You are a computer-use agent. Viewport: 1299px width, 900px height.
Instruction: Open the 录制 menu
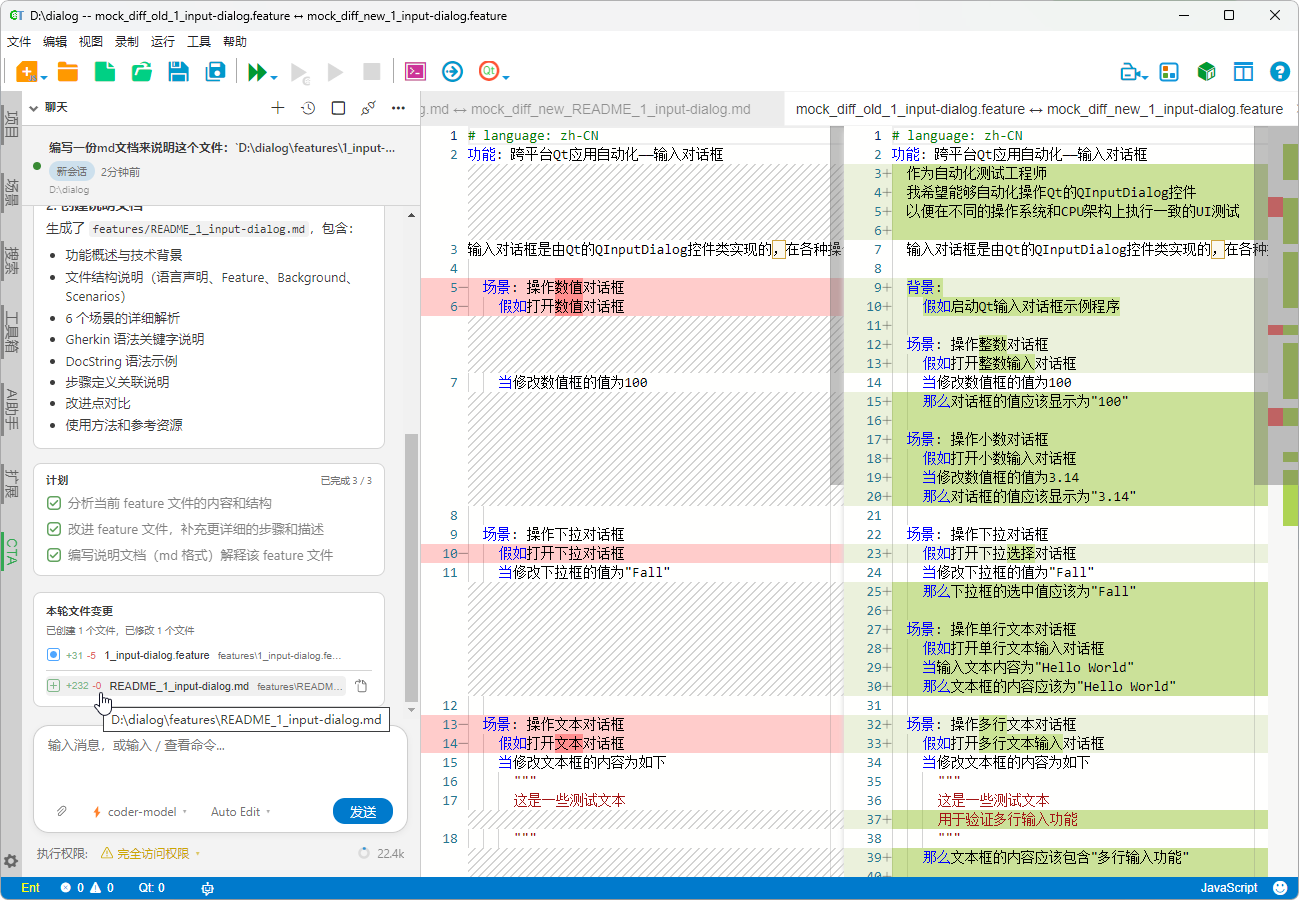127,42
